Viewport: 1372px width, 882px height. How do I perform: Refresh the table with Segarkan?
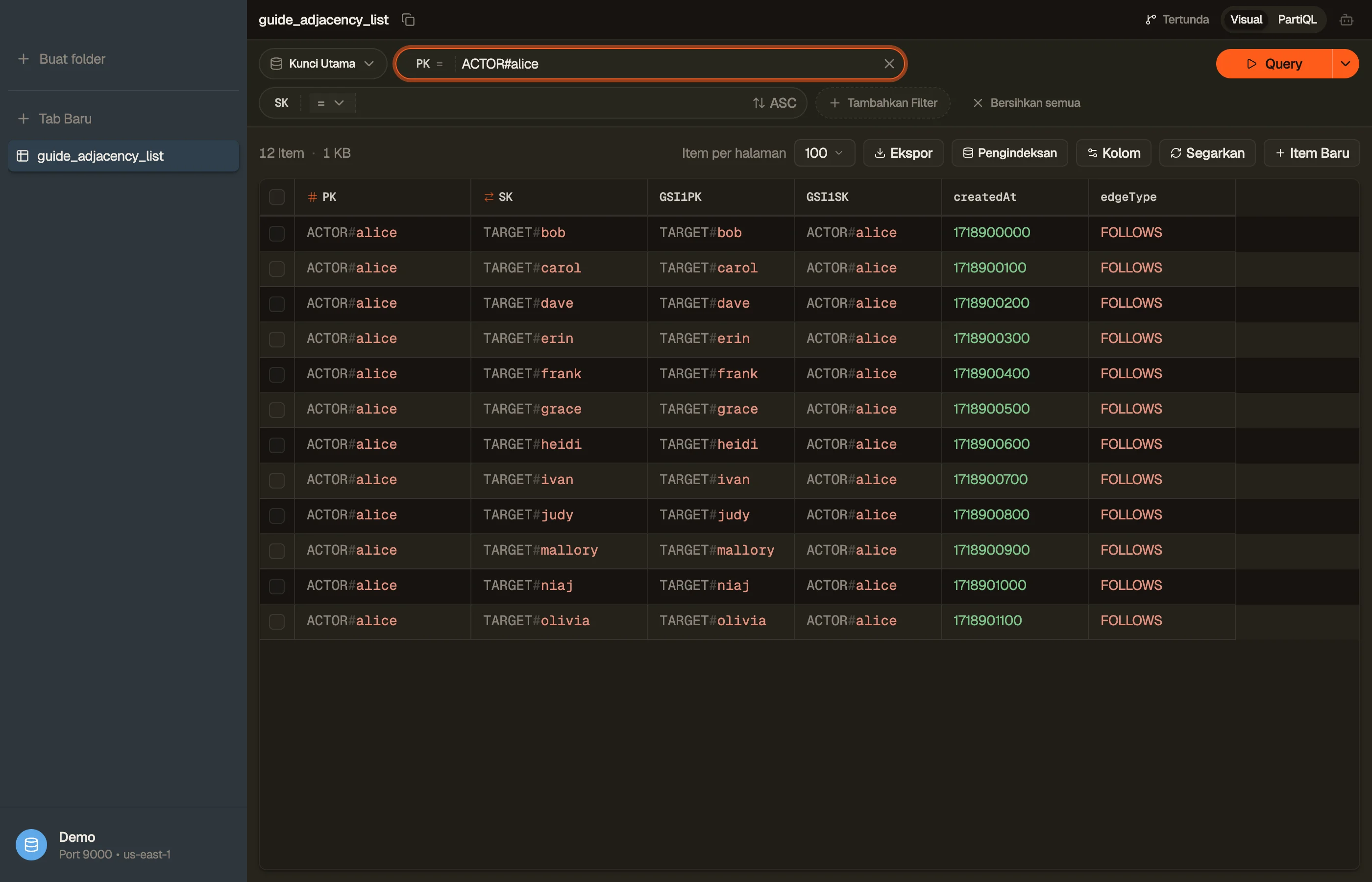pyautogui.click(x=1207, y=153)
